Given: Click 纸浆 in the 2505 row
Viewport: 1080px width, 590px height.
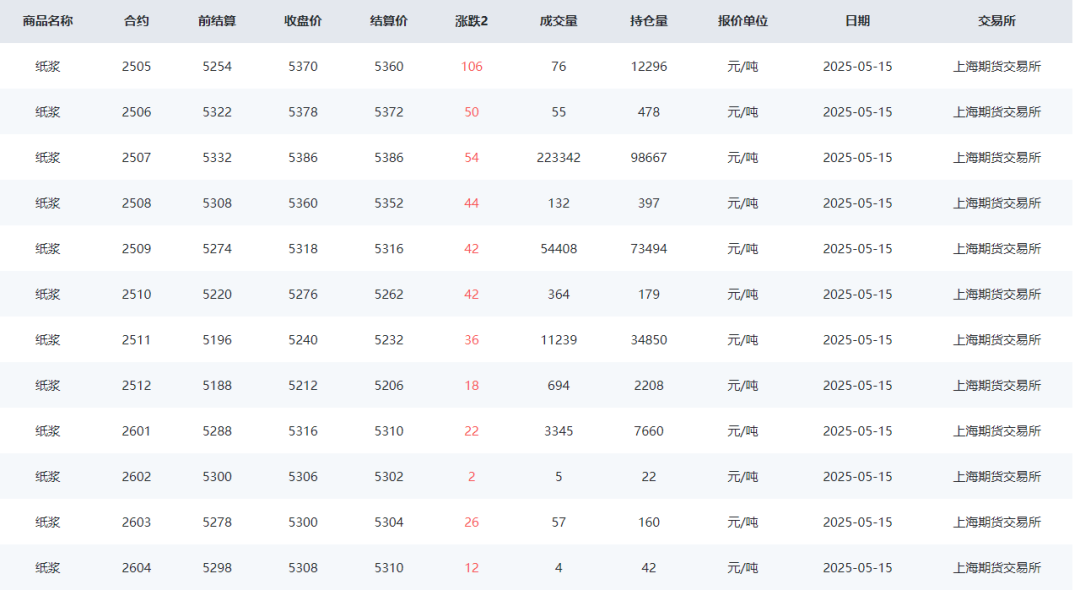Looking at the screenshot, I should [x=48, y=67].
